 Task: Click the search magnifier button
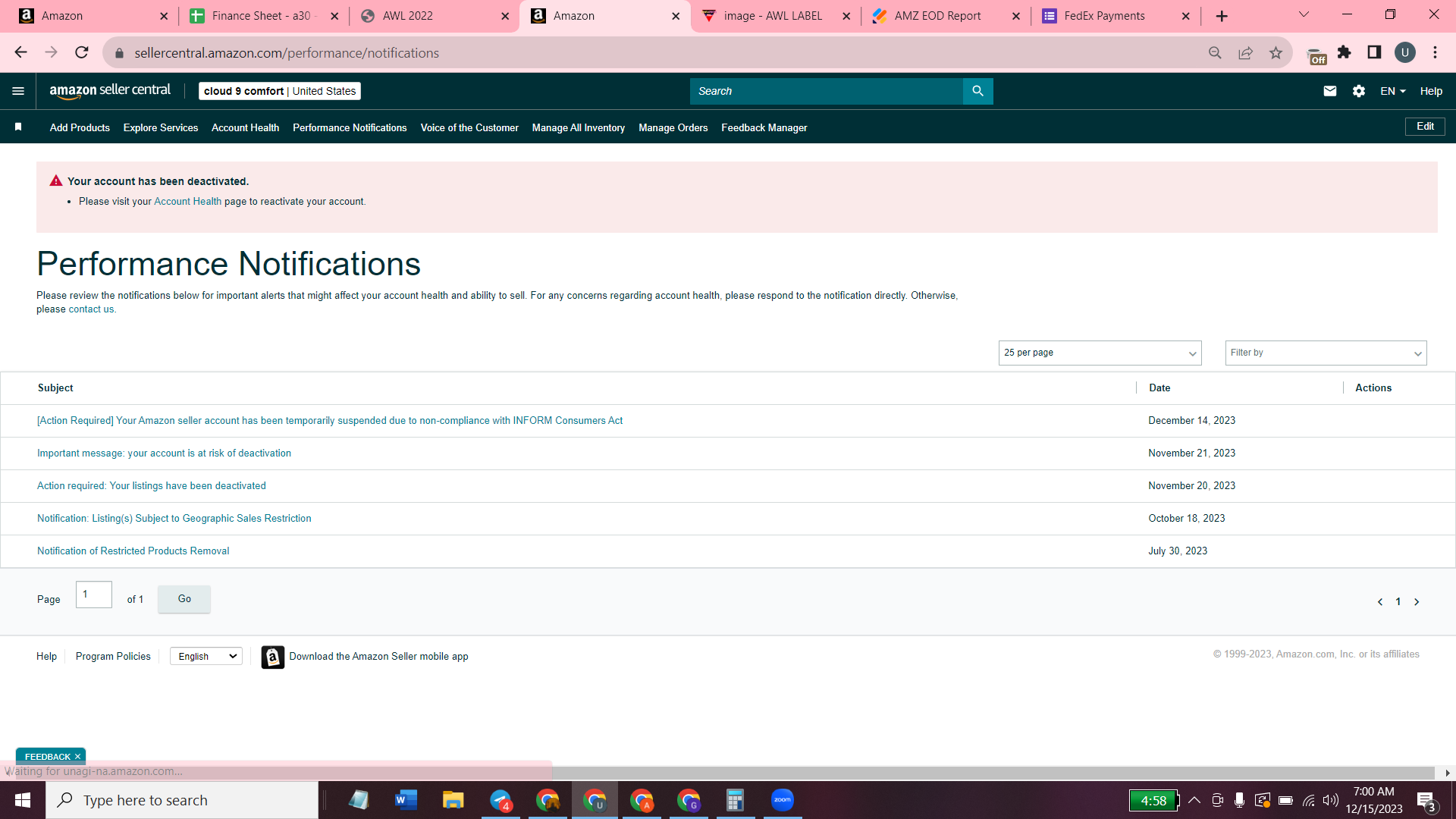[977, 91]
